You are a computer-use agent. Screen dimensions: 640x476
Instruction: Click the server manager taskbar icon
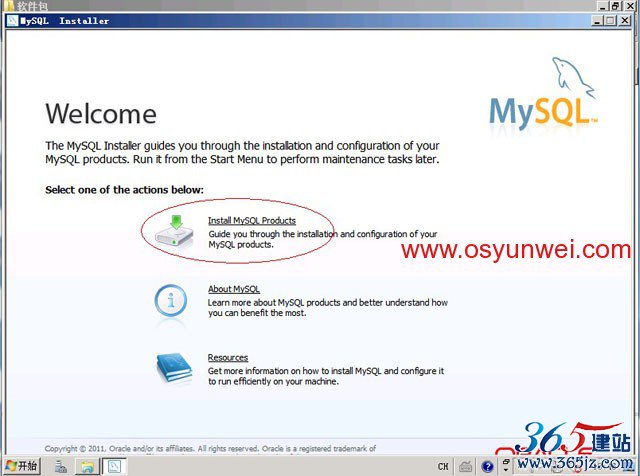(61, 466)
